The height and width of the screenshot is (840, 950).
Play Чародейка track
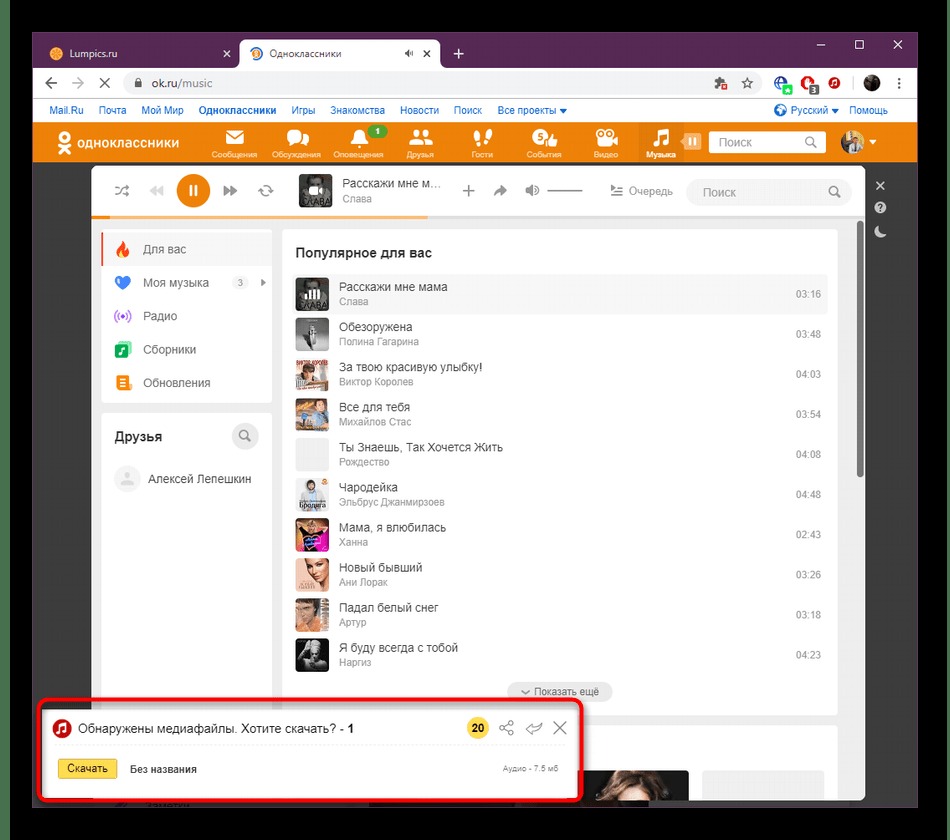tap(560, 495)
